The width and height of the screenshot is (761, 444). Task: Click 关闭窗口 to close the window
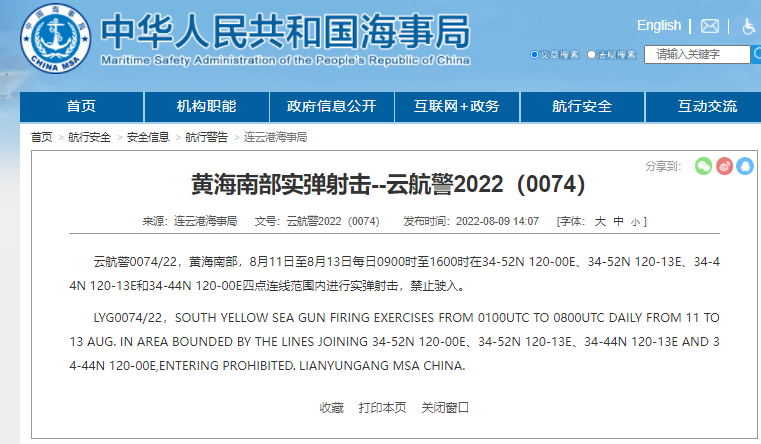click(445, 407)
